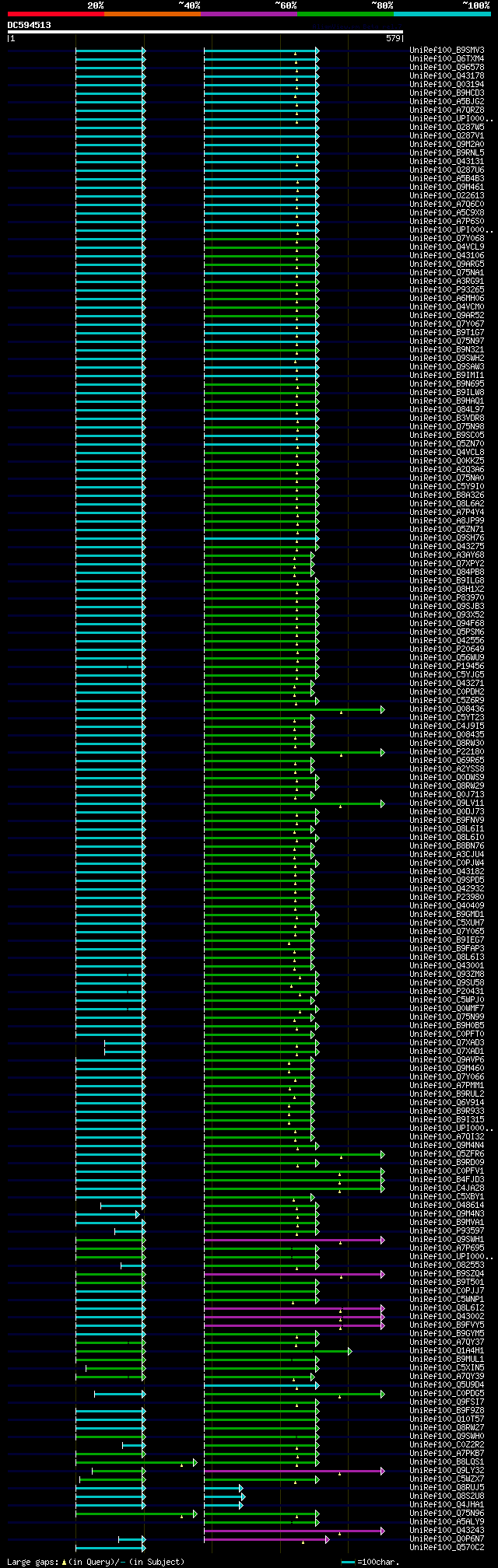498x1568 pixels.
Task: Click the UniRef100_Q570C2 label
Action: 447,1547
